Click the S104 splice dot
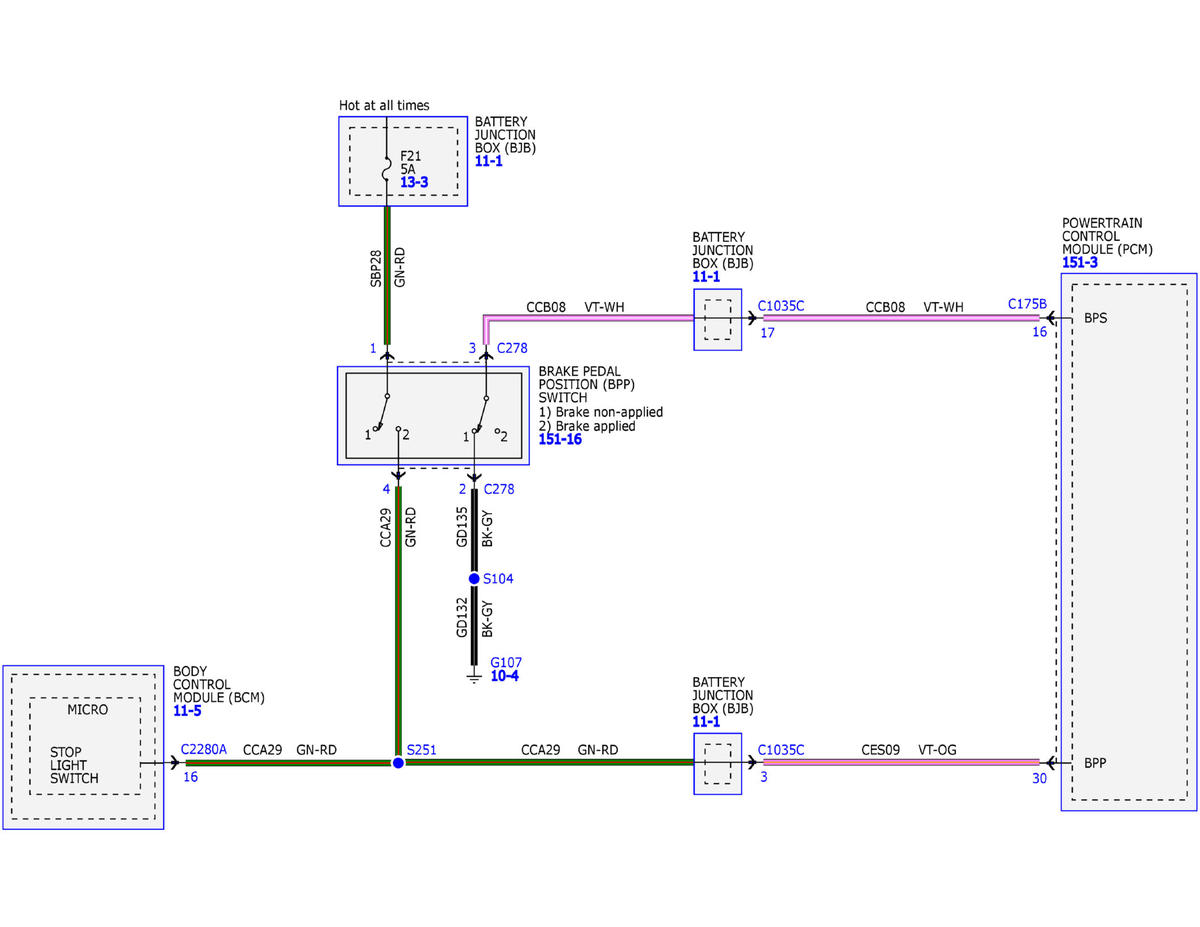Viewport: 1200px width, 927px height. point(474,579)
